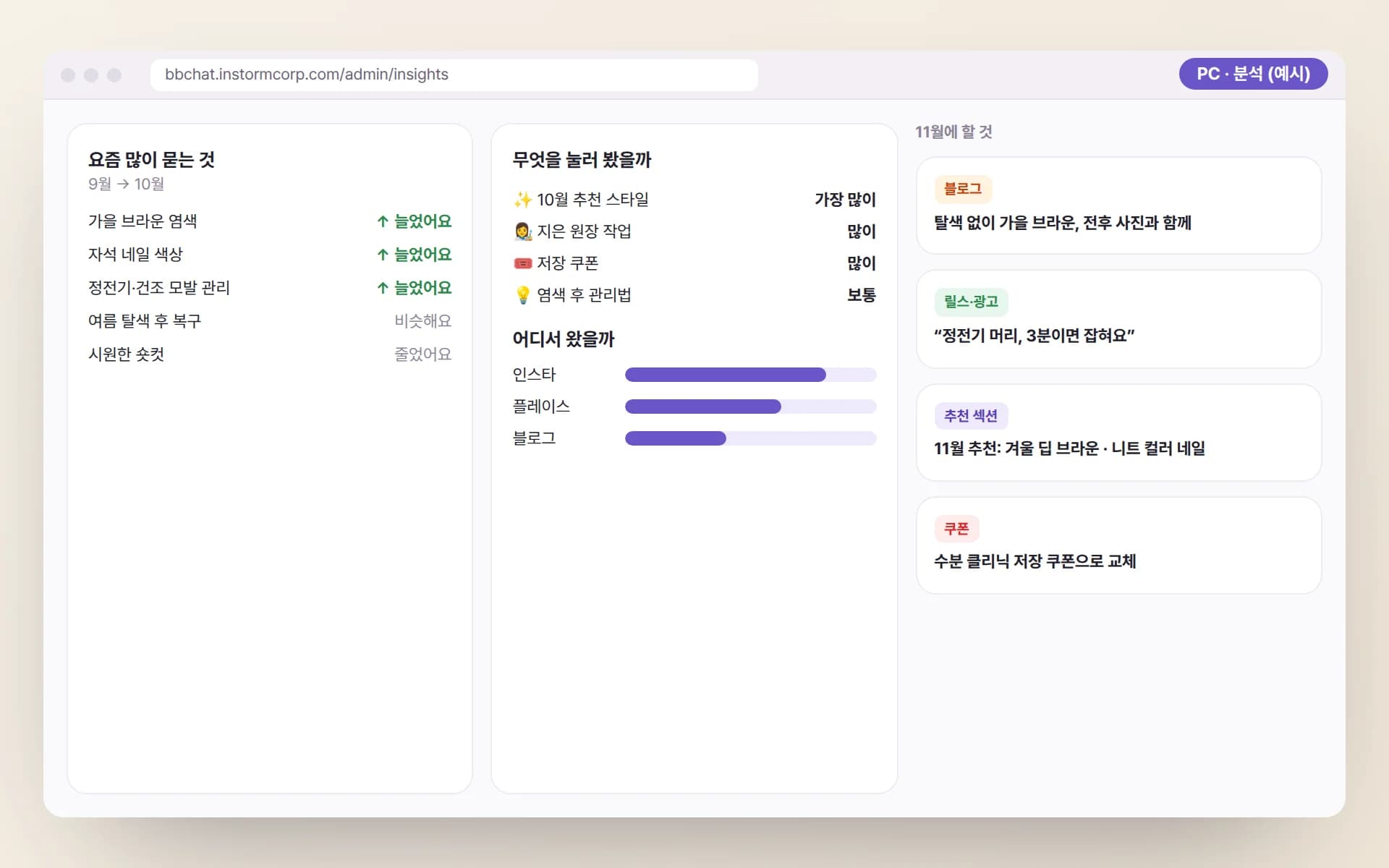Click the 저장 쿠폰 label
Image resolution: width=1389 pixels, height=868 pixels.
(x=568, y=263)
